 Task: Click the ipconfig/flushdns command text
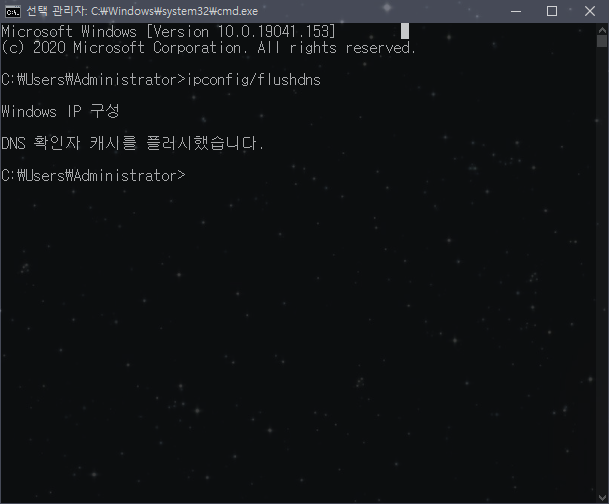pyautogui.click(x=254, y=80)
